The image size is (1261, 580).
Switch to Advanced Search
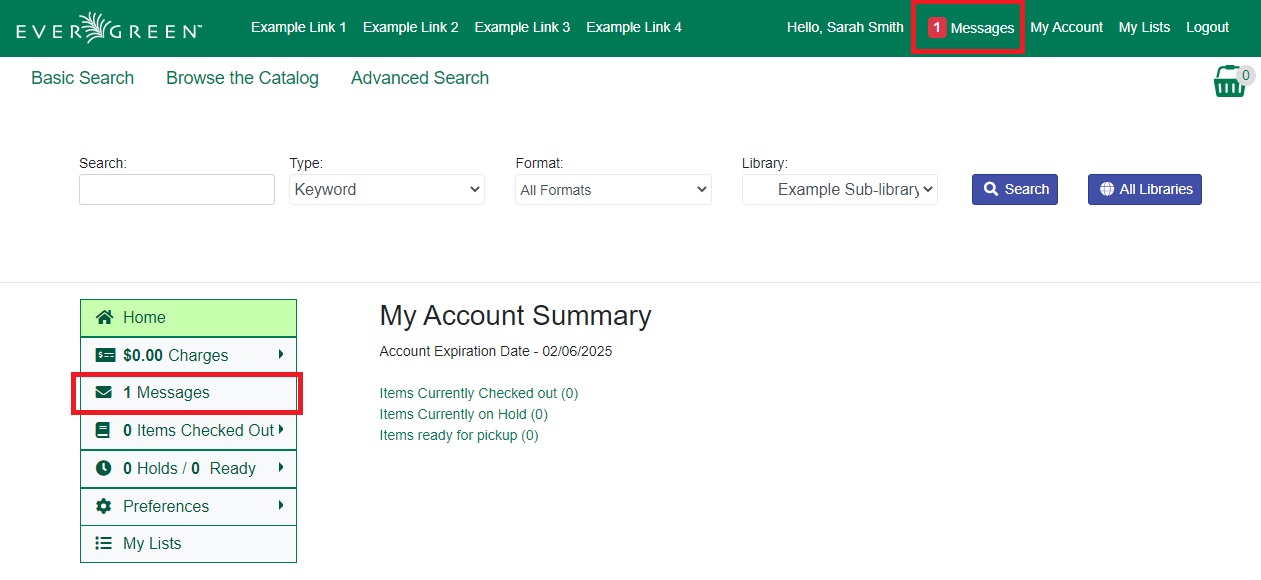click(419, 78)
